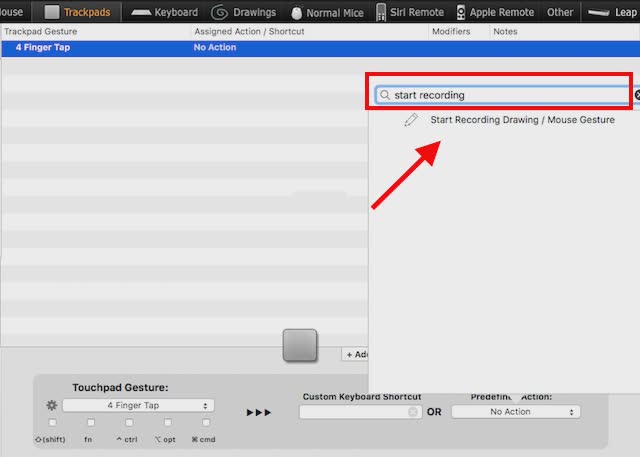Clear the start recording search text
Screen dimensions: 640x457
(638, 95)
